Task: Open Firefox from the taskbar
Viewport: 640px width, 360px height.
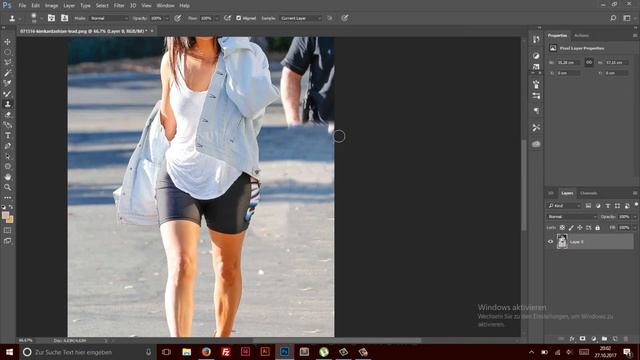Action: [206, 352]
